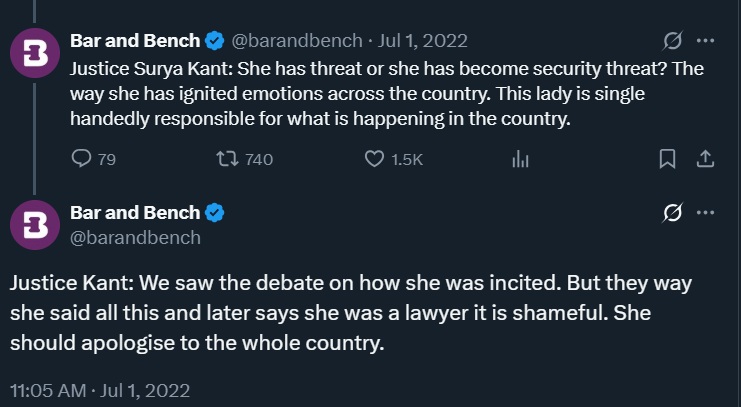The width and height of the screenshot is (741, 407).
Task: Click the "11:05 AM · Jul 1, 2022" timestamp
Action: pyautogui.click(x=100, y=388)
